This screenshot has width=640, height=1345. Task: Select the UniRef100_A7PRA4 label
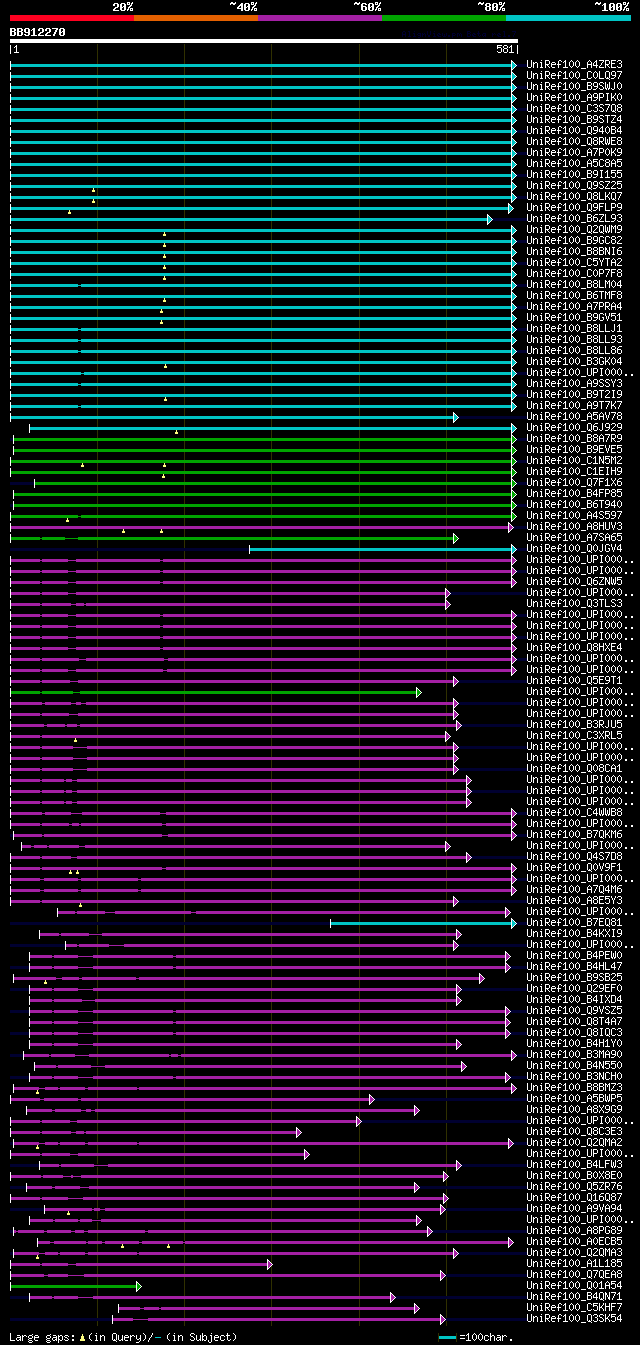pyautogui.click(x=574, y=306)
